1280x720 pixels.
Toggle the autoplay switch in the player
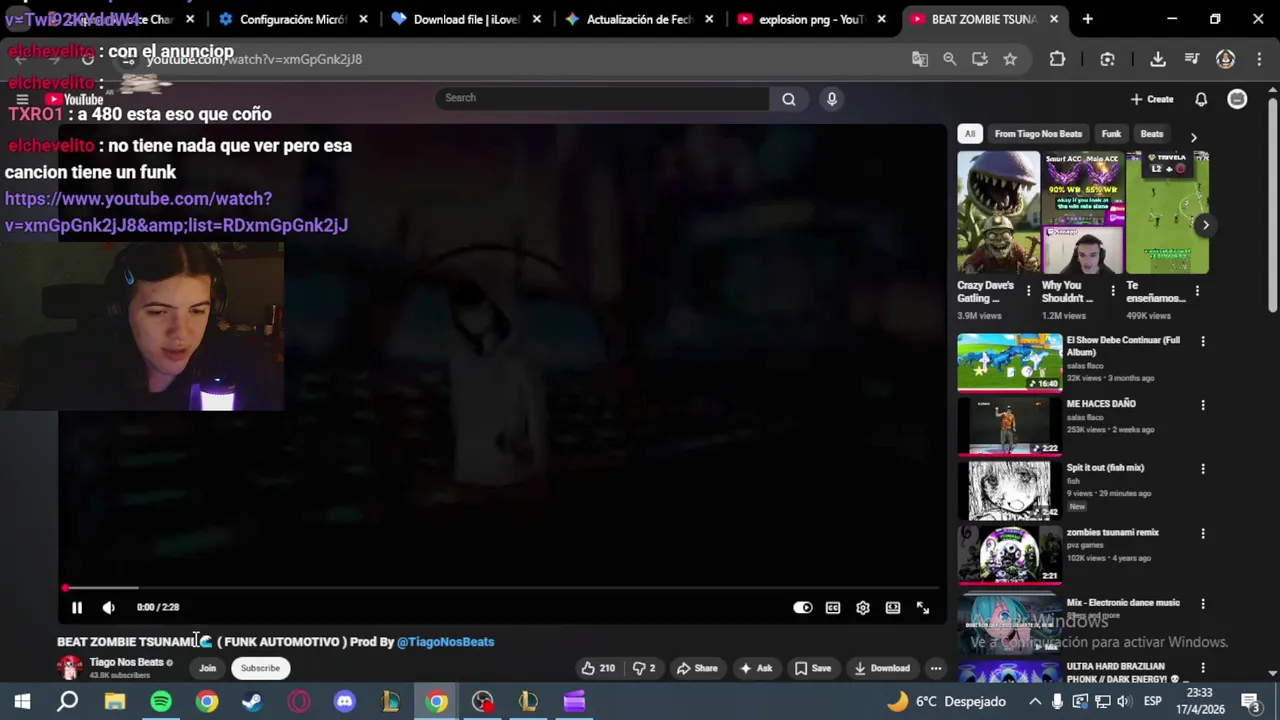(802, 607)
